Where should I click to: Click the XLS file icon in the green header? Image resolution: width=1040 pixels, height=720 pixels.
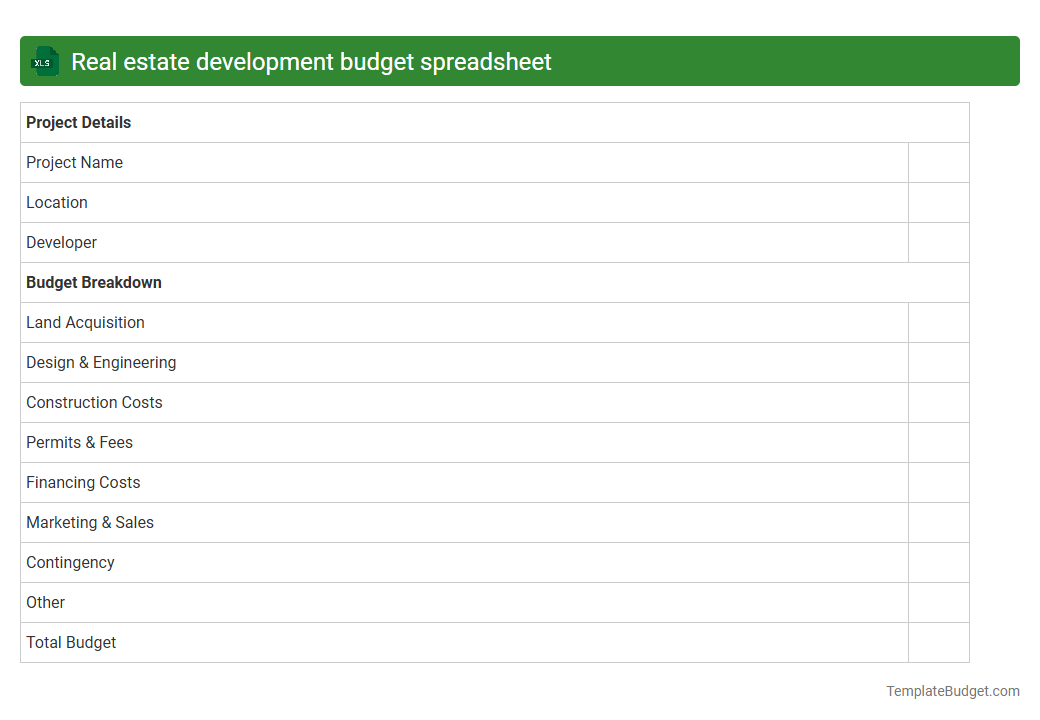[x=44, y=61]
